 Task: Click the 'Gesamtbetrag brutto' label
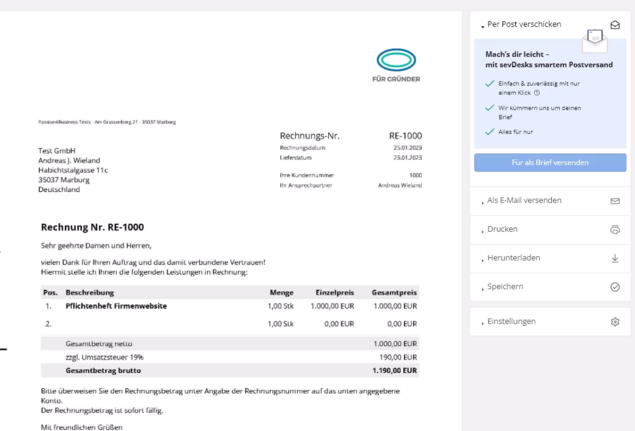point(103,371)
